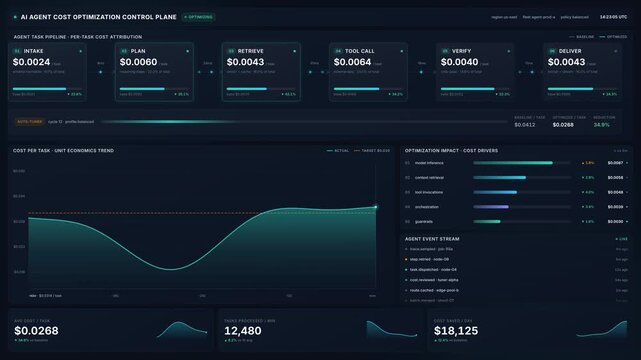Select the DELIVER stage title

click(x=570, y=51)
